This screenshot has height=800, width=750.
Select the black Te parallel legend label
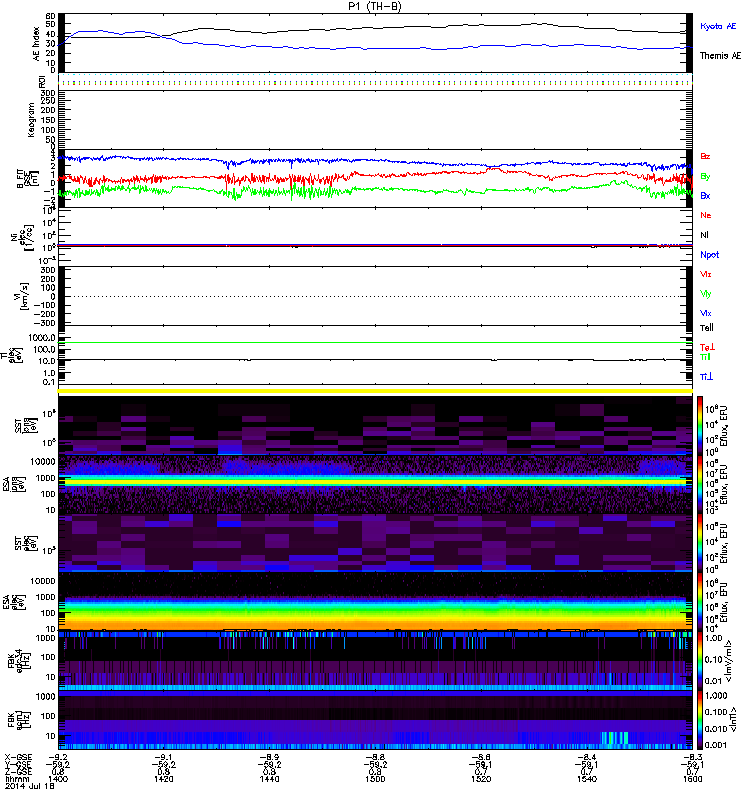coord(707,328)
